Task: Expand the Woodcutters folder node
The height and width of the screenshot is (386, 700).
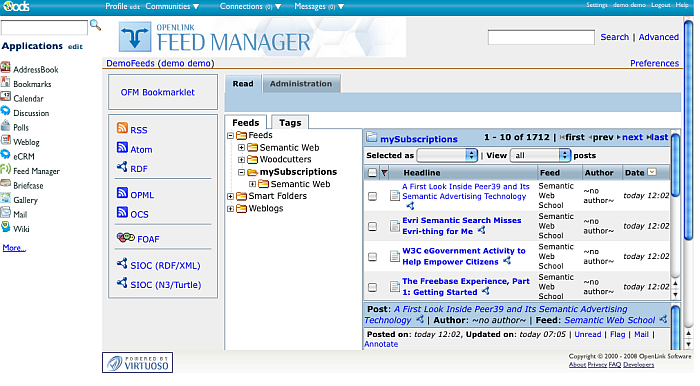Action: pyautogui.click(x=241, y=159)
